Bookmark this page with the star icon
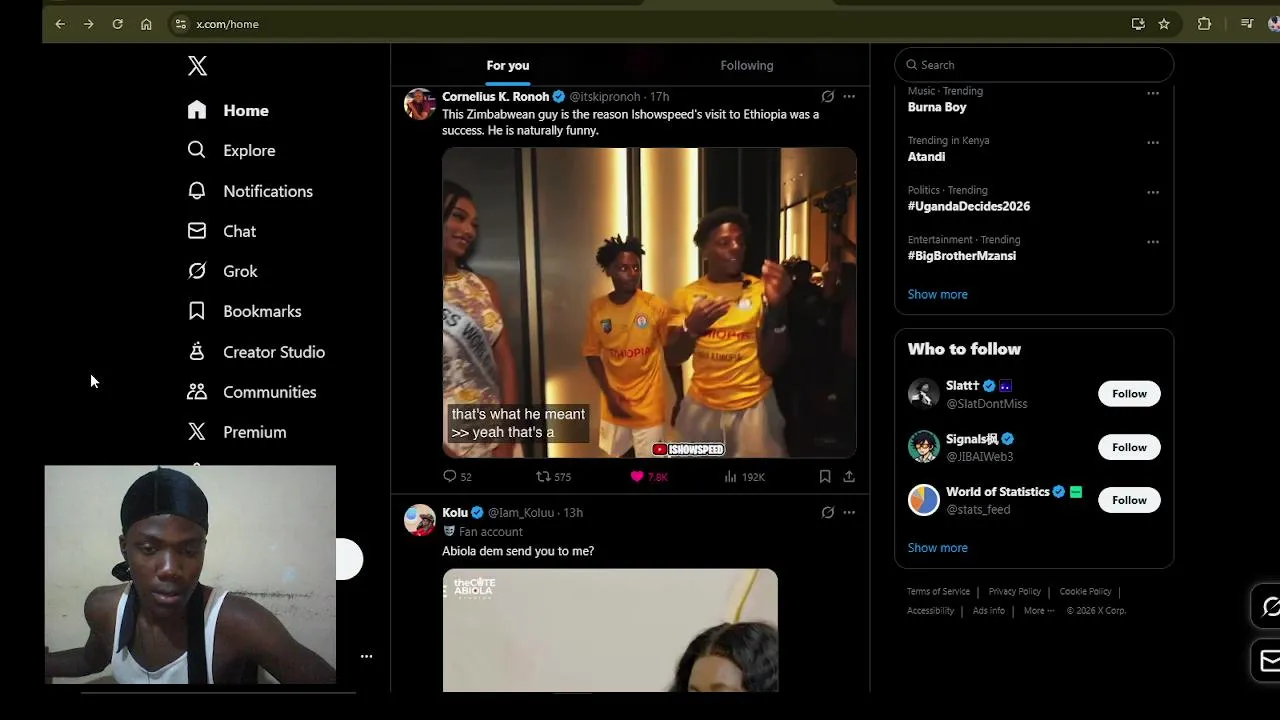Viewport: 1280px width, 720px height. [1164, 24]
